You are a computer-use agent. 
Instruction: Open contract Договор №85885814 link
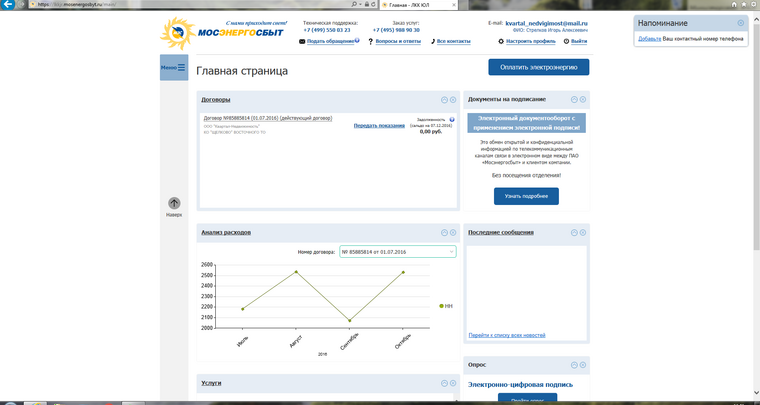268,118
